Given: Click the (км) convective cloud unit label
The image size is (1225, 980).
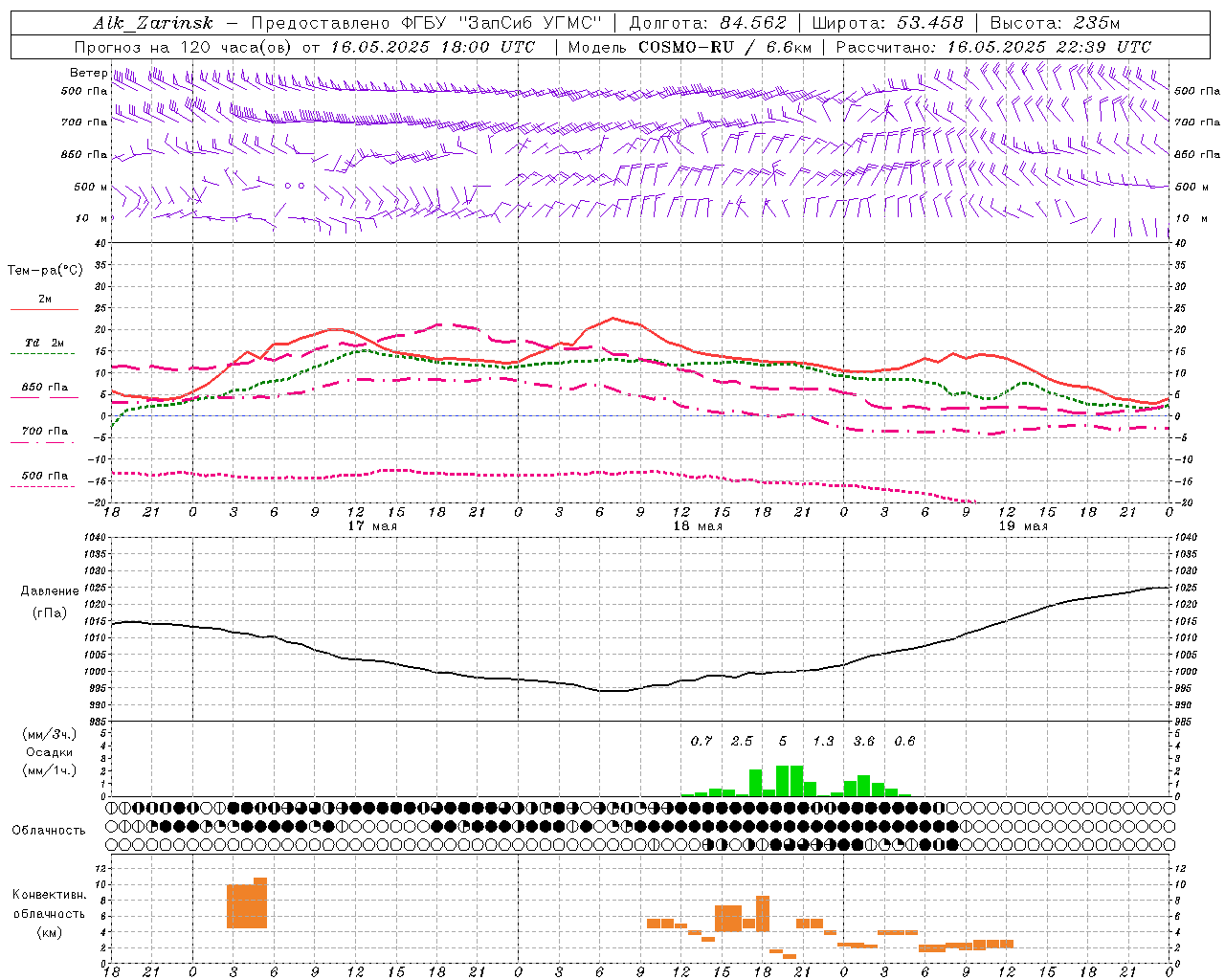Looking at the screenshot, I should pos(50,931).
